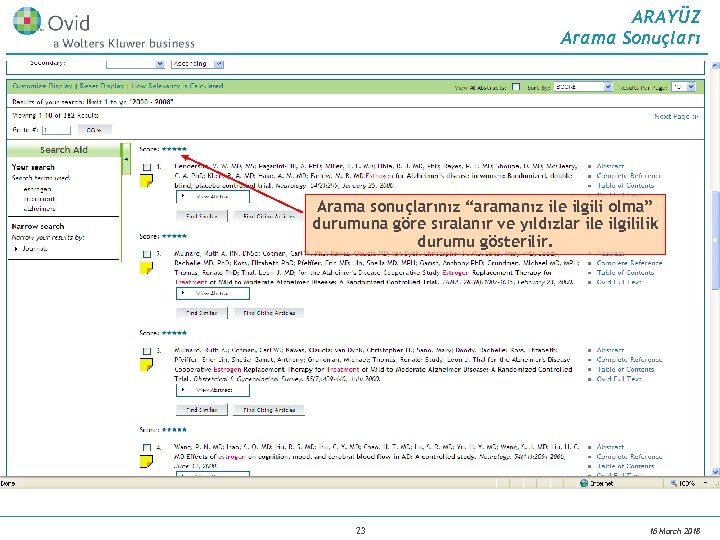This screenshot has width=720, height=540.
Task: Click the Ovid globe logo
Action: (x=27, y=21)
